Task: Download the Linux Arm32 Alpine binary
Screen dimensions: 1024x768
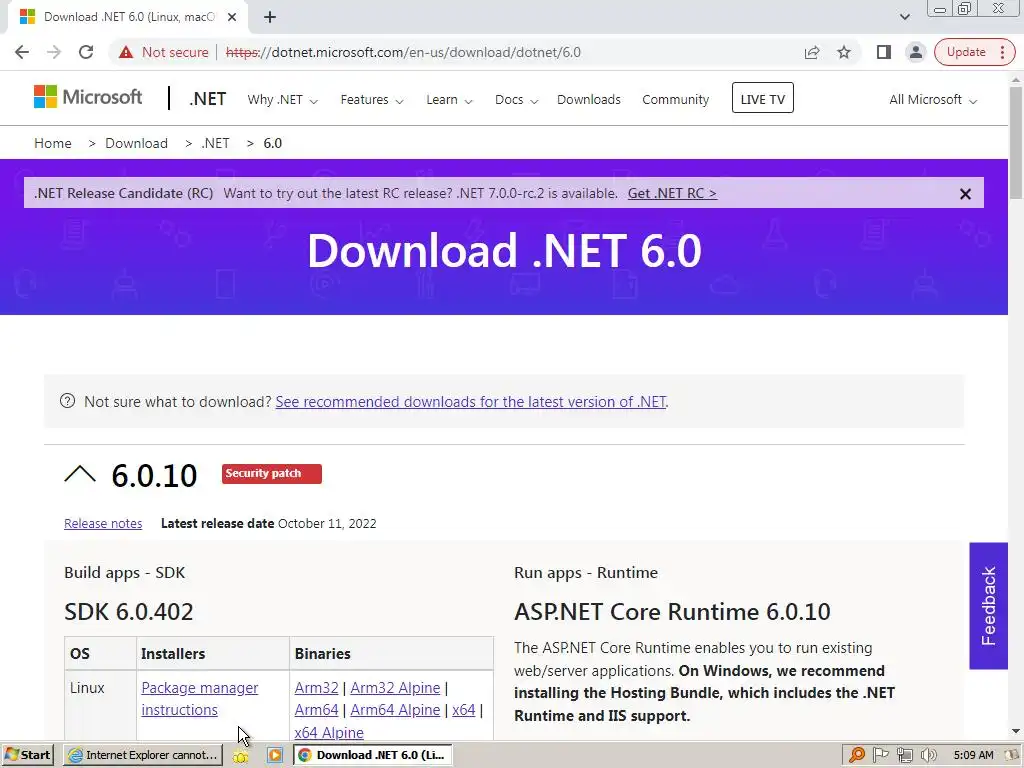Action: (395, 688)
